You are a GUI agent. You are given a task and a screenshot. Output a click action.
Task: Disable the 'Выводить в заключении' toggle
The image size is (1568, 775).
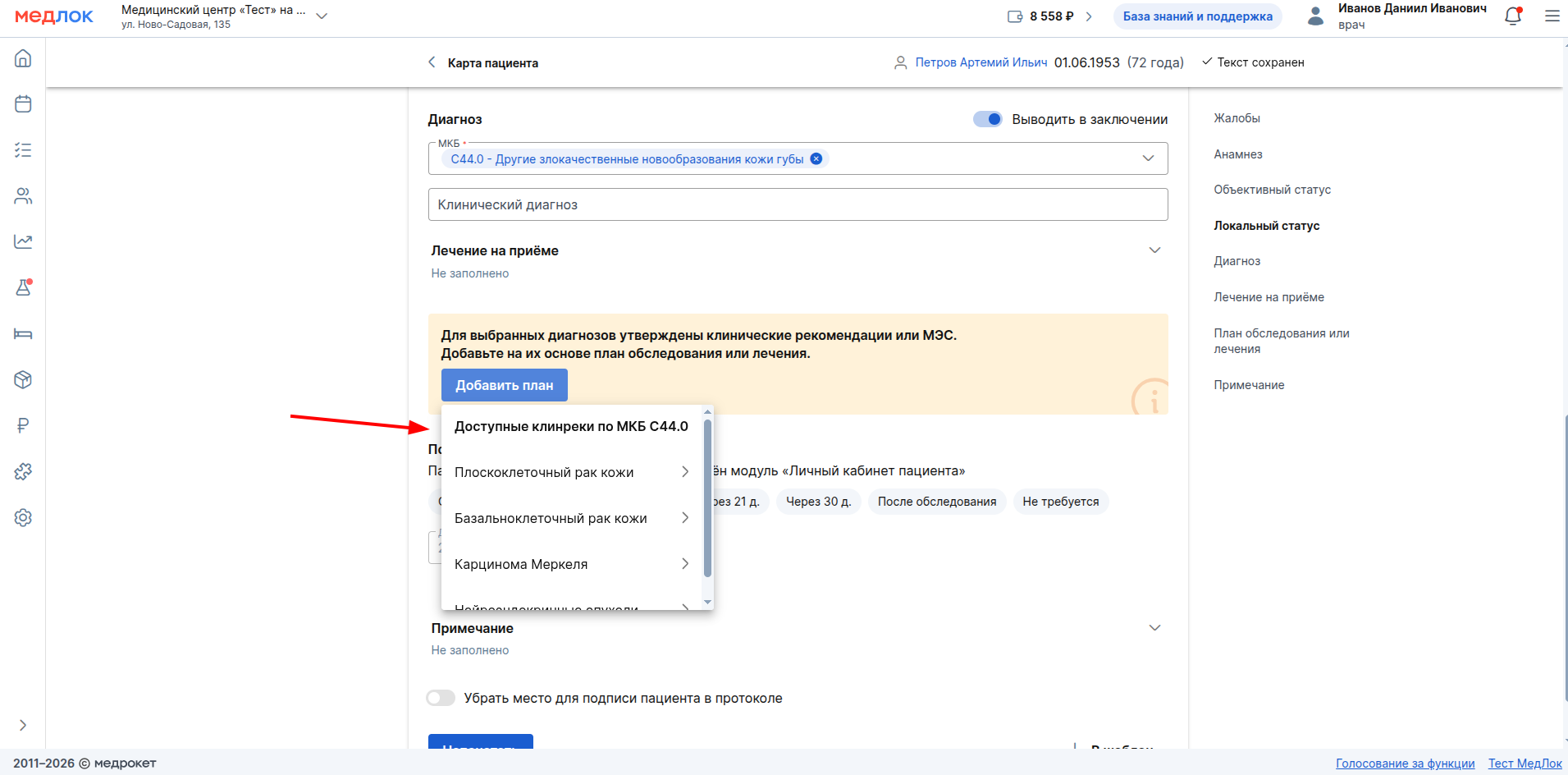tap(987, 120)
